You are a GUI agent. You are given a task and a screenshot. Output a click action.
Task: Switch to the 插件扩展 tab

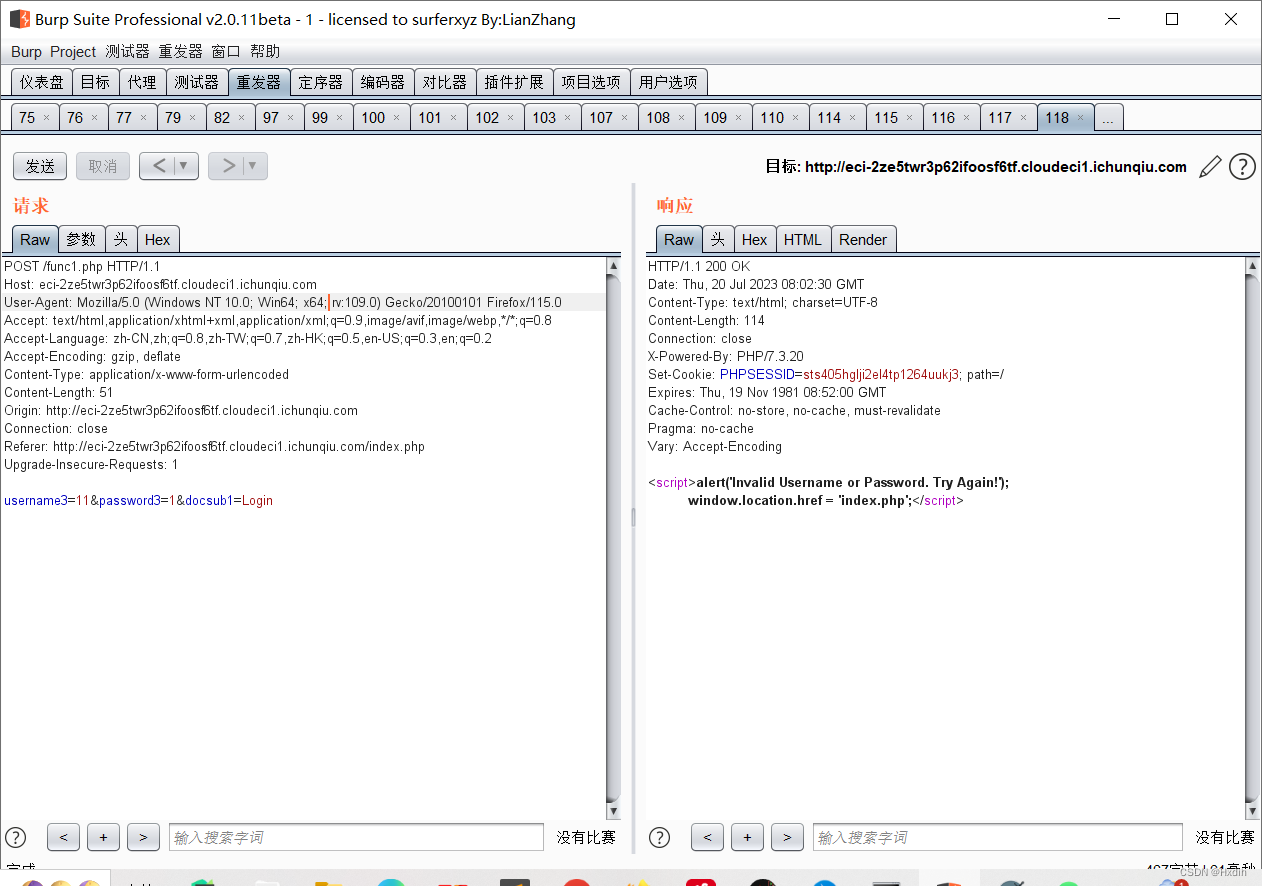pos(514,82)
